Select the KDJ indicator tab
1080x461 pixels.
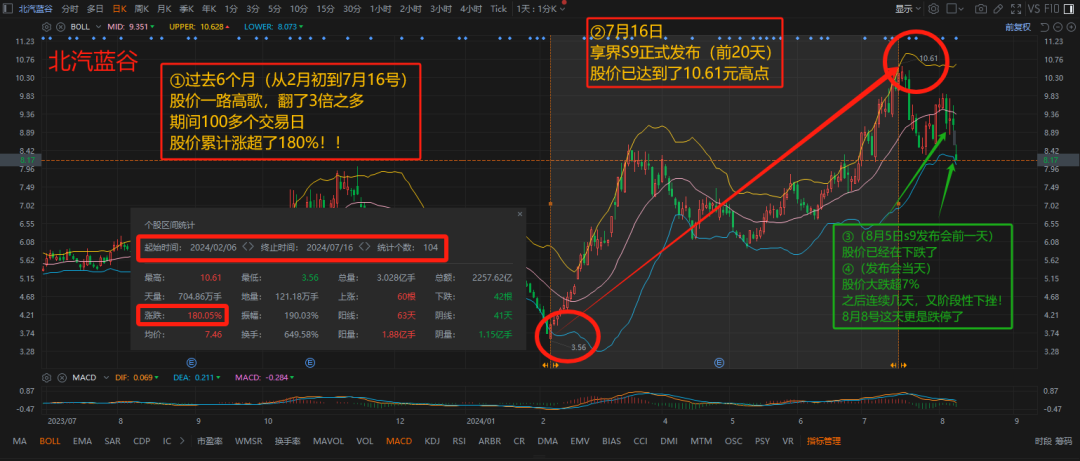pyautogui.click(x=432, y=440)
